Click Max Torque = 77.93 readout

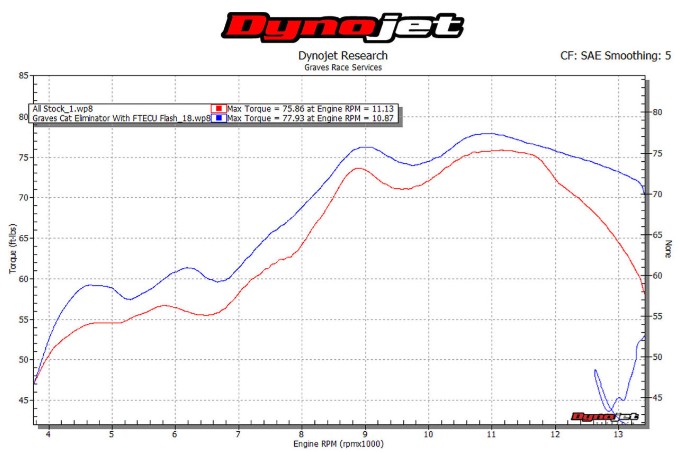(311, 118)
